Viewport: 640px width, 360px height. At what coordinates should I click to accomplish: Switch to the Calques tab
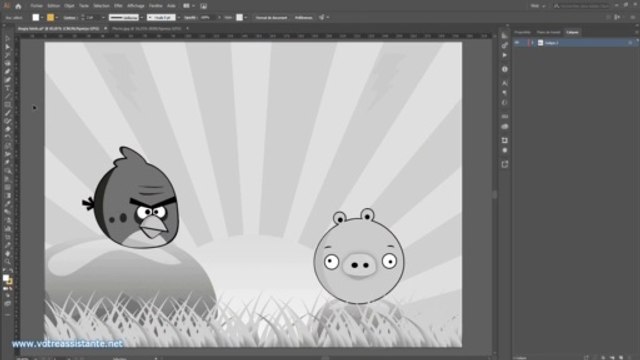click(572, 32)
